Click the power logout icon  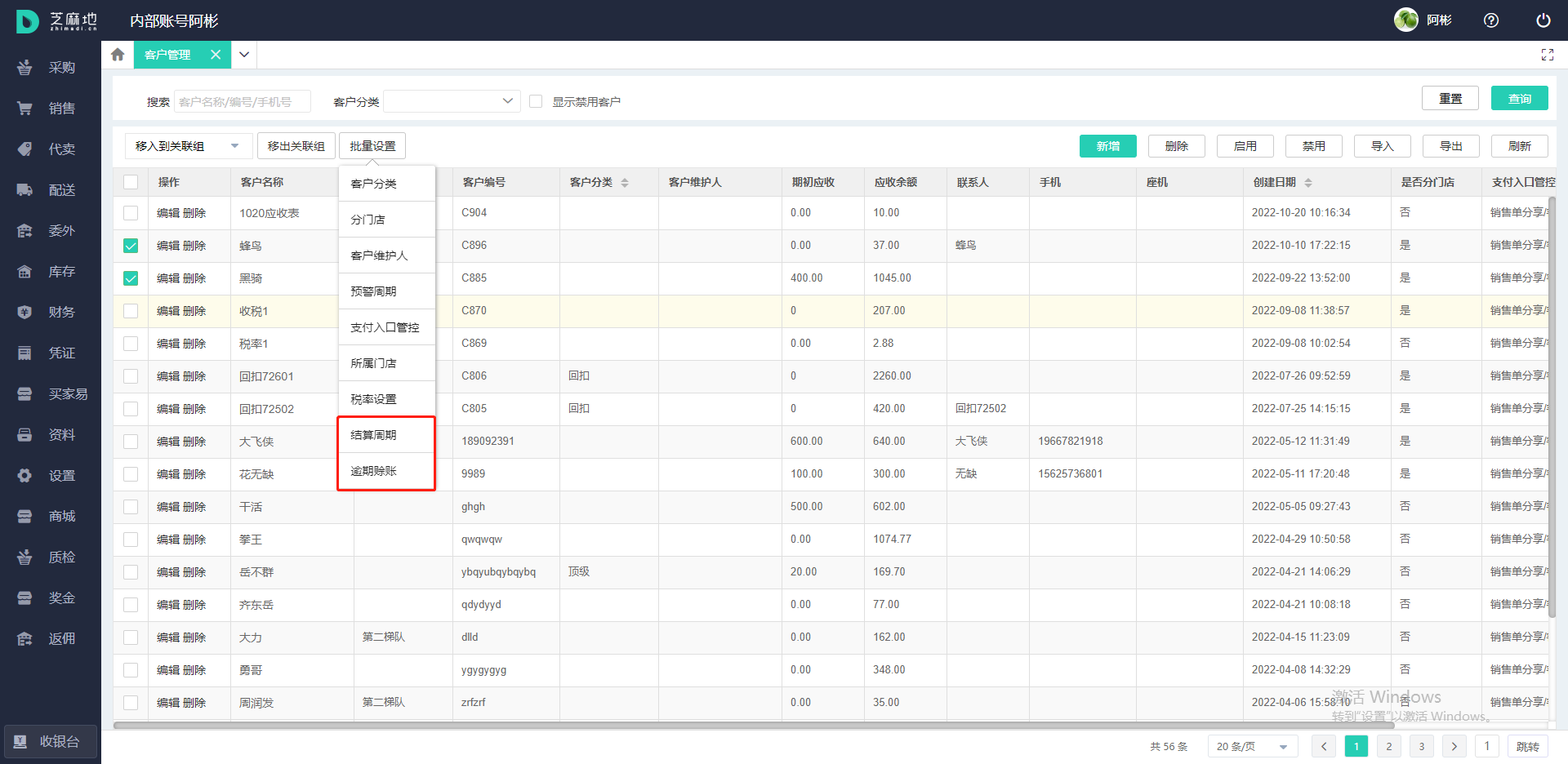[x=1543, y=20]
